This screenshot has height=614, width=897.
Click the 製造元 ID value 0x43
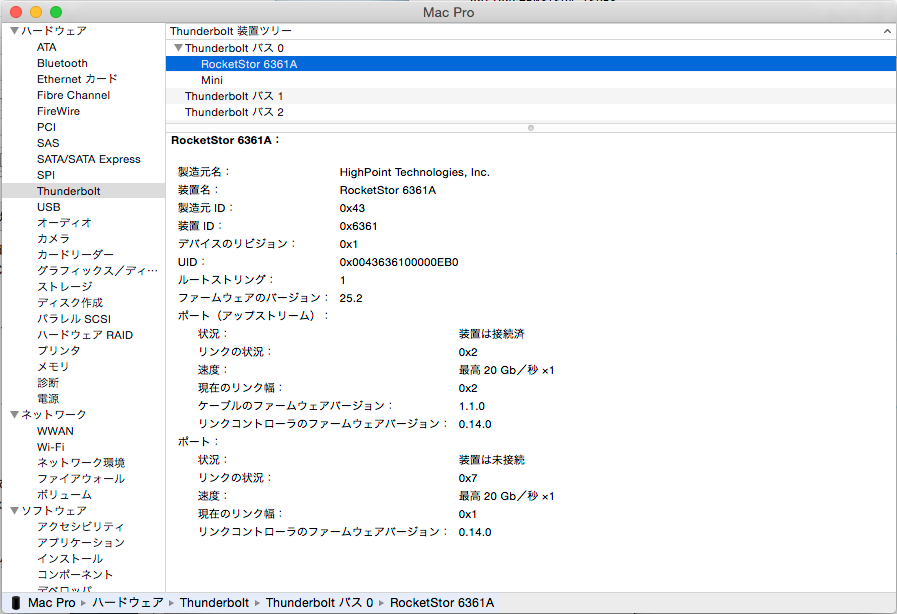352,208
